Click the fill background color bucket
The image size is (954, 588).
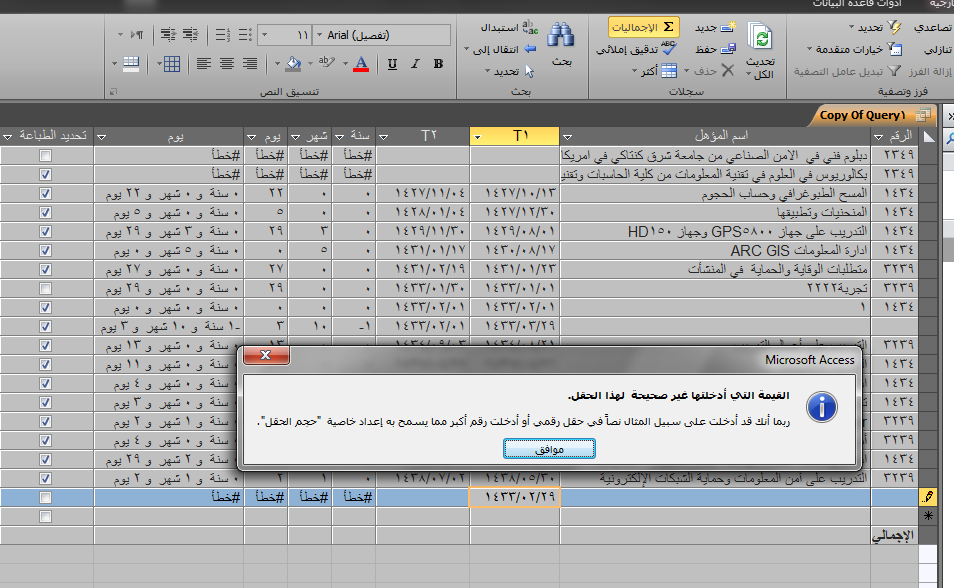tap(293, 63)
